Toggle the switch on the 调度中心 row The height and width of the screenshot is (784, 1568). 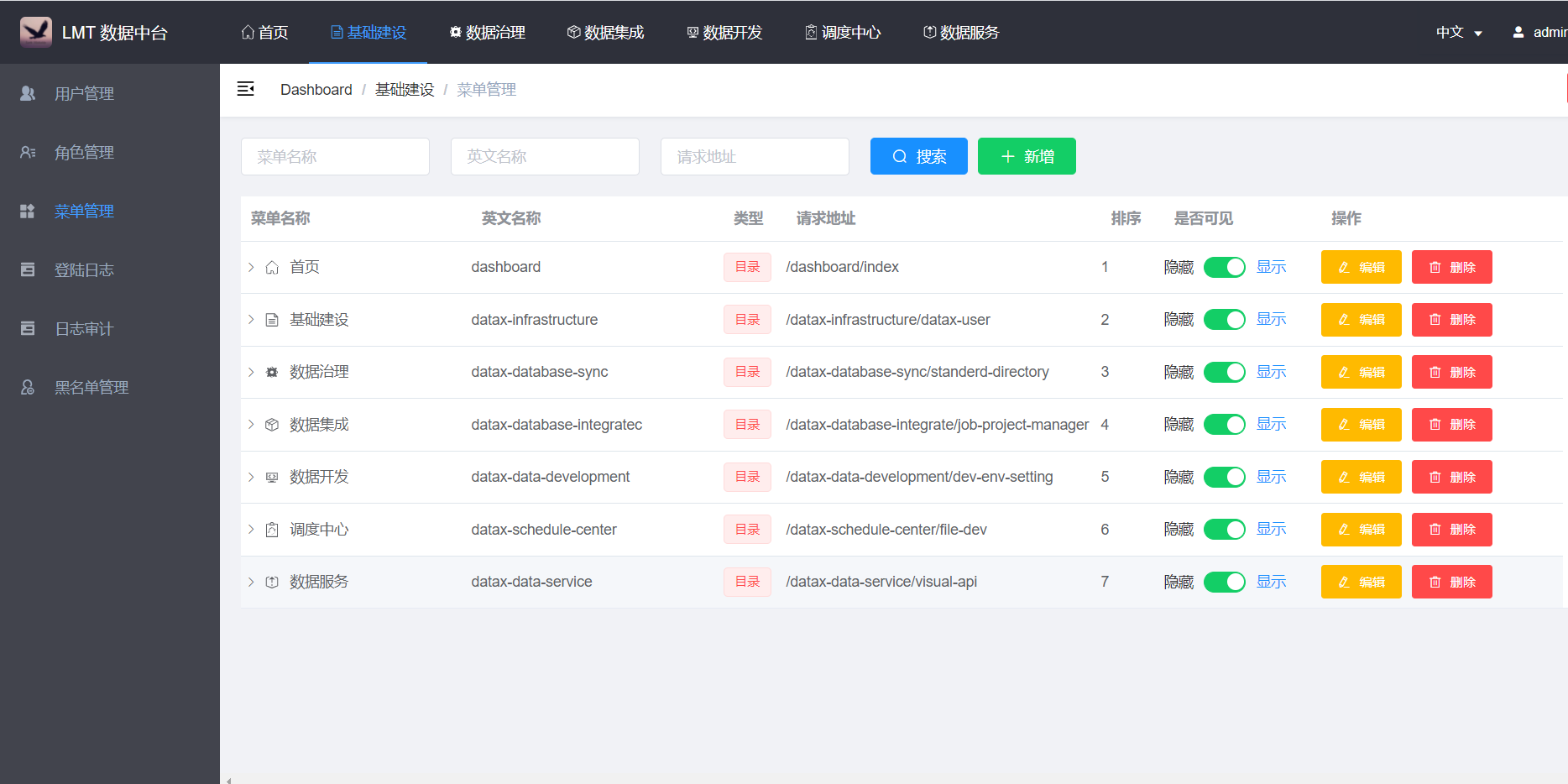pos(1225,529)
